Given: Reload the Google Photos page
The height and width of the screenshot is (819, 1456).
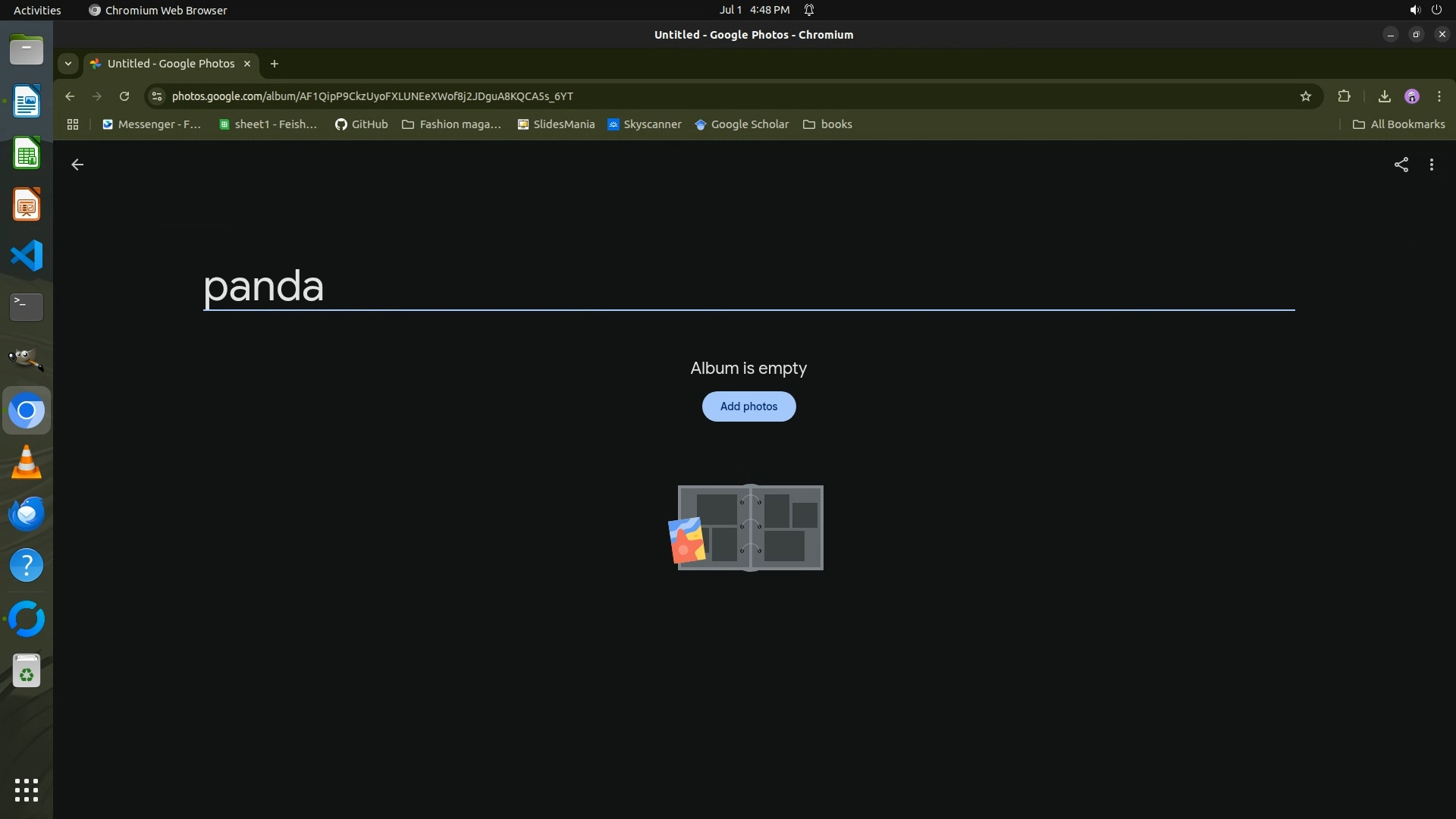Looking at the screenshot, I should click(124, 96).
